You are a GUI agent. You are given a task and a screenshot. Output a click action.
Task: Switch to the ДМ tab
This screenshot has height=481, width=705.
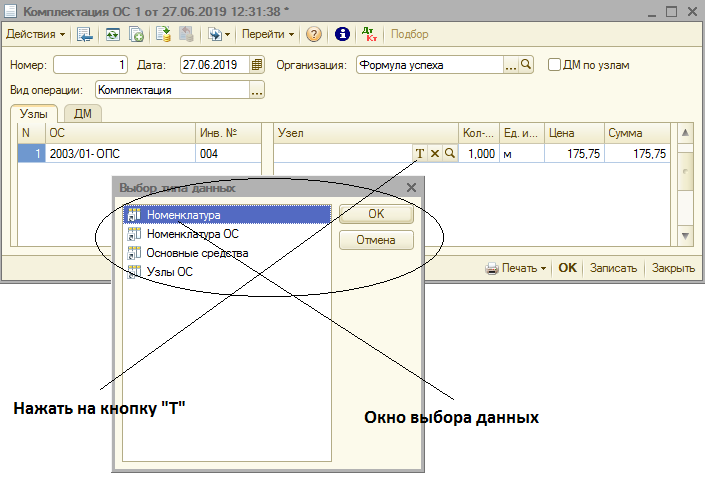(x=83, y=114)
